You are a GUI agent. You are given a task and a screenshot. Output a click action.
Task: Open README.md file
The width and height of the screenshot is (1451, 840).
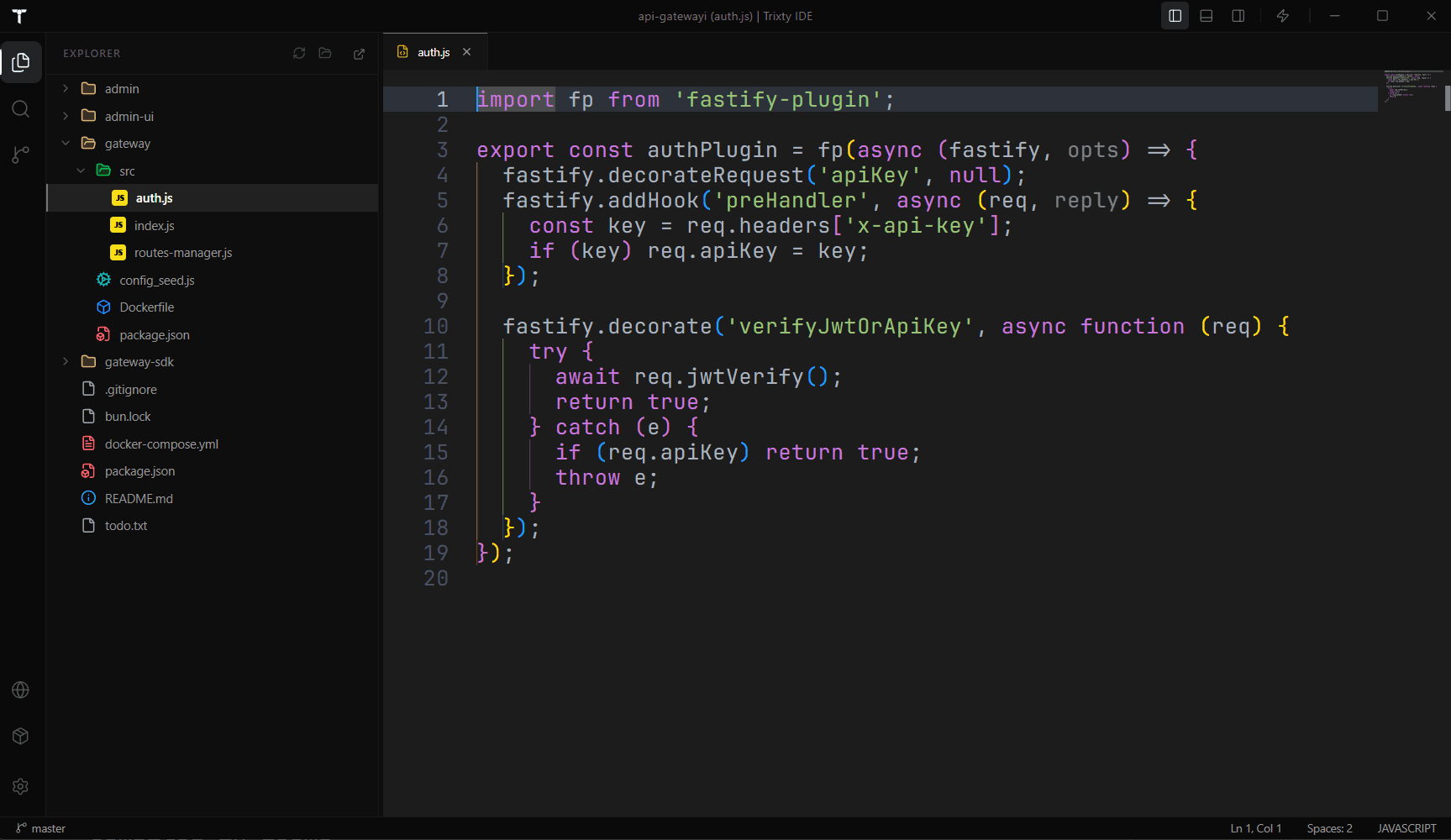(212, 498)
